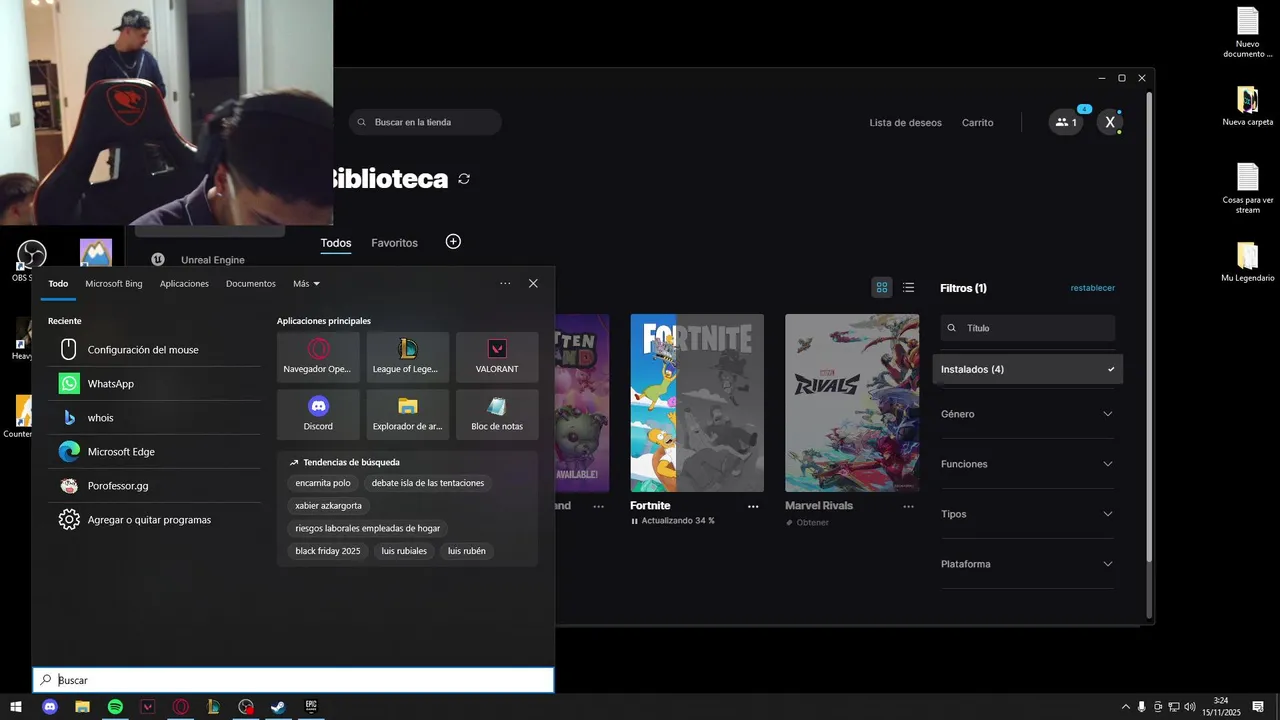Show hidden system tray icons

pyautogui.click(x=1126, y=707)
